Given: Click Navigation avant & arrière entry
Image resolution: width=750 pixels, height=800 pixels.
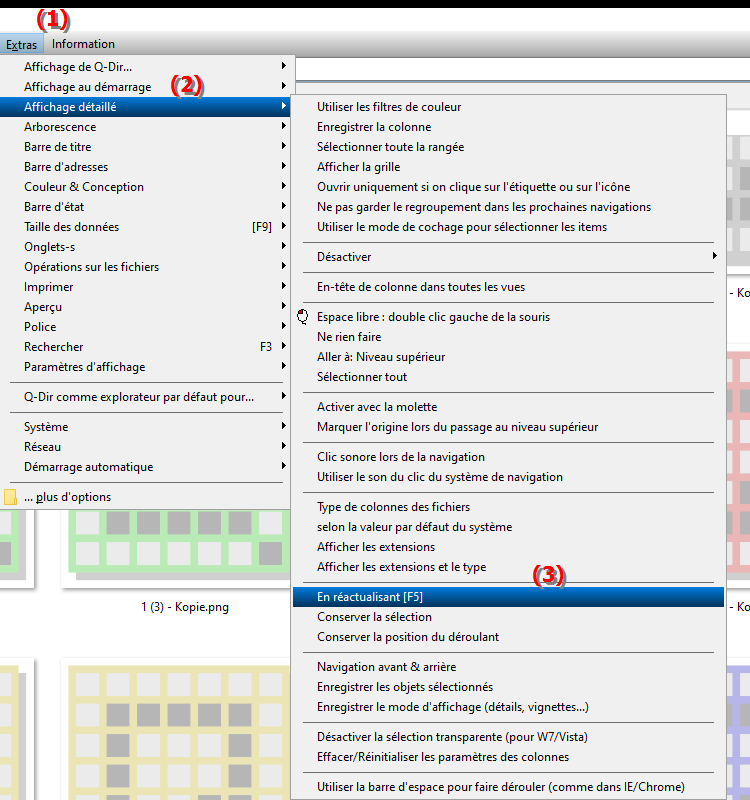Looking at the screenshot, I should click(508, 667).
